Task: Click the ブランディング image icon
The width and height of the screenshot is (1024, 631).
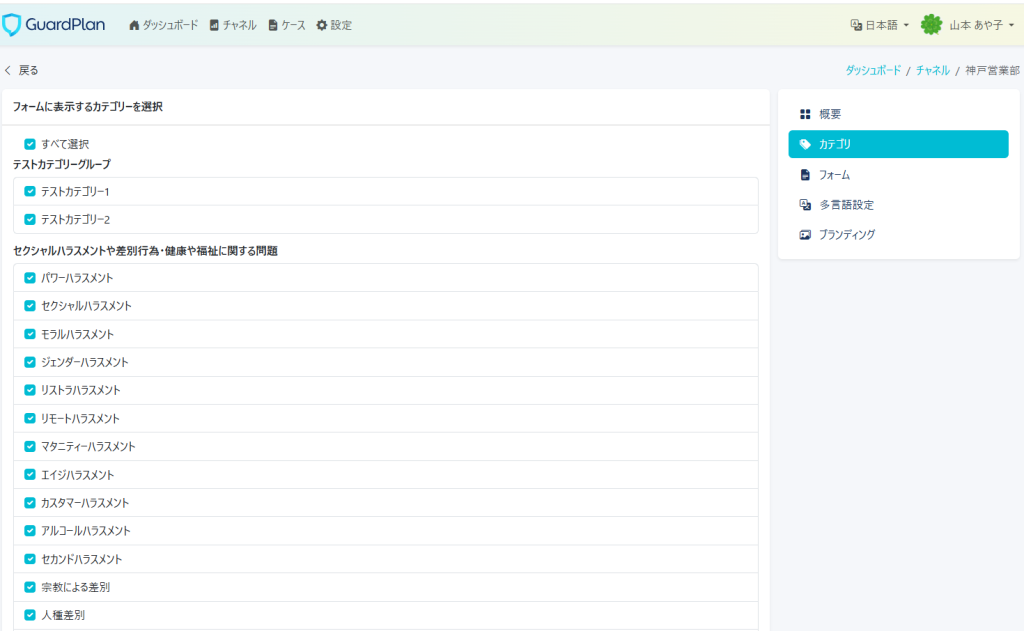Action: (805, 235)
